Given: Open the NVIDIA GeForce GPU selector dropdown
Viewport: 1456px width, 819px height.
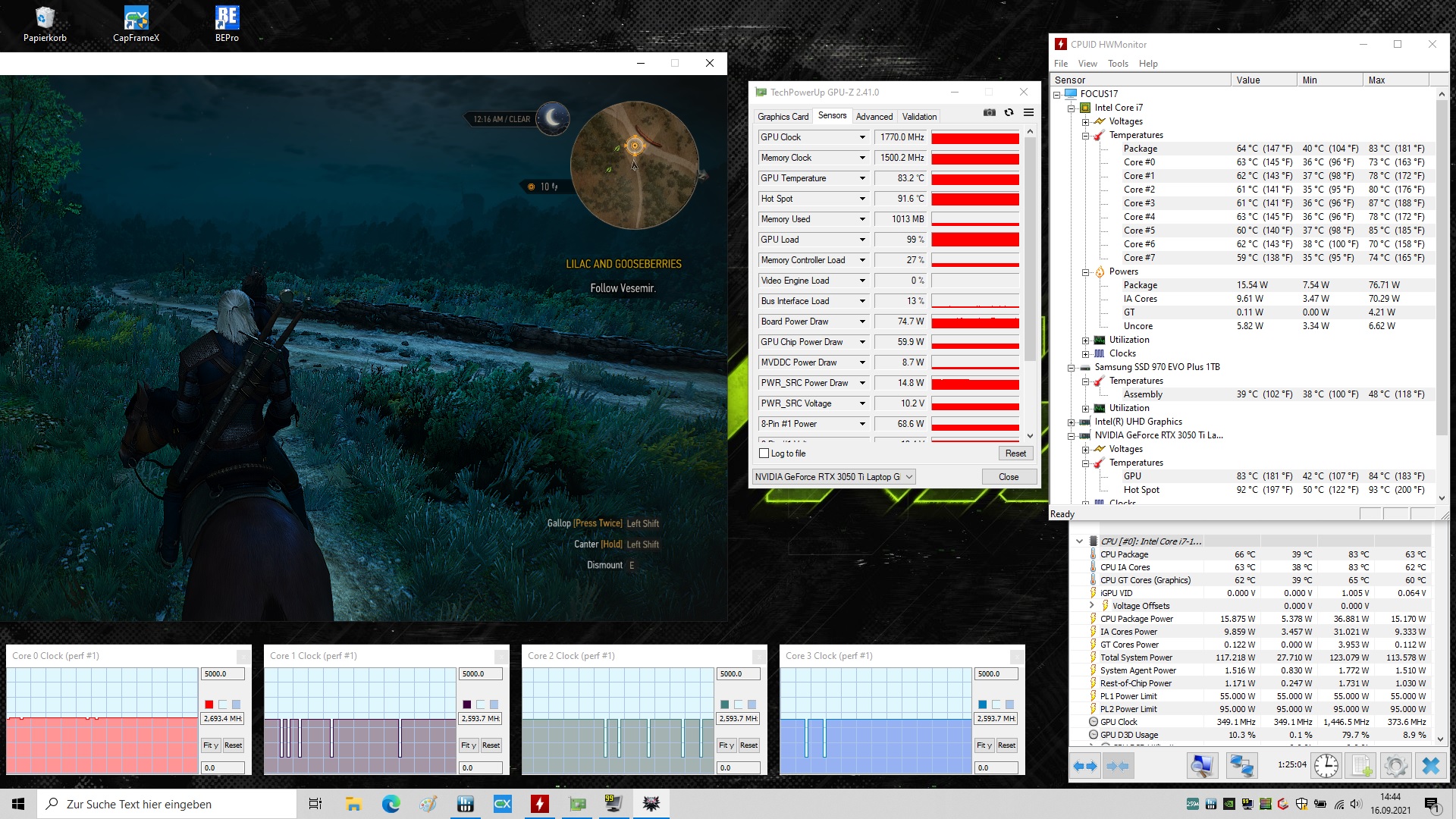Looking at the screenshot, I should [834, 477].
